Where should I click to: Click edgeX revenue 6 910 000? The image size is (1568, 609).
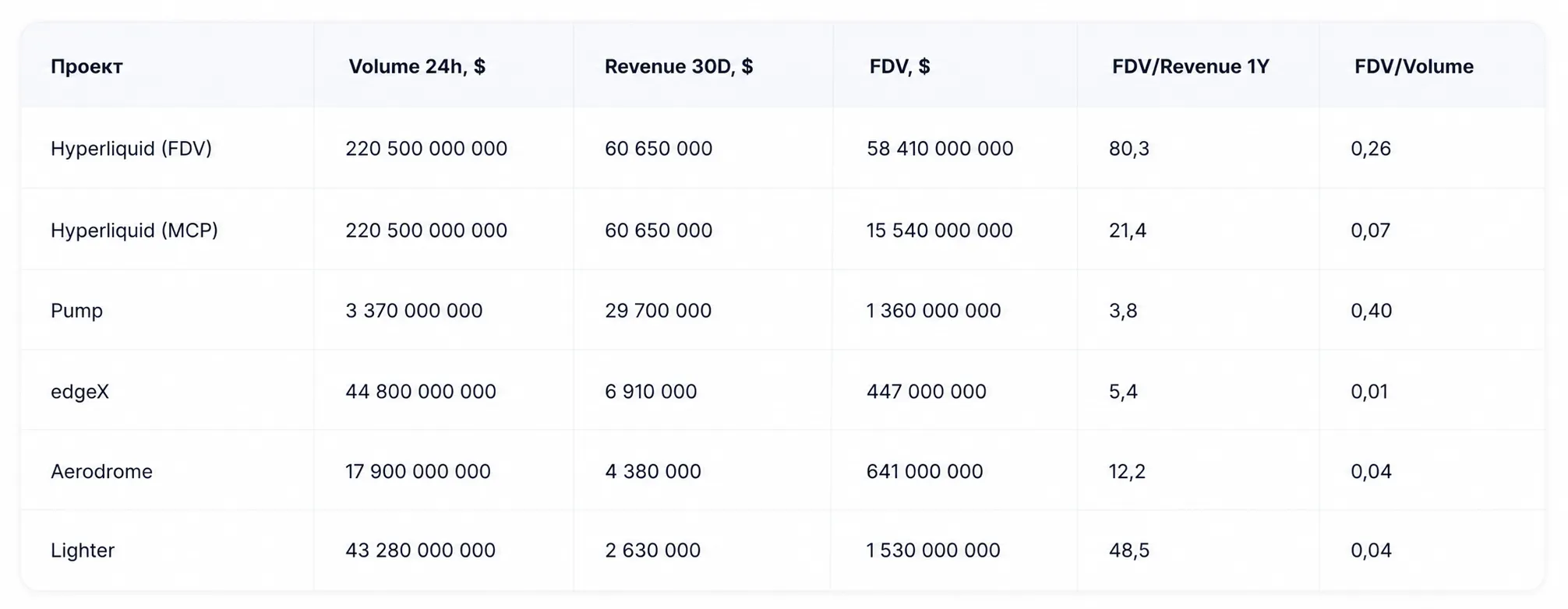[x=651, y=392]
